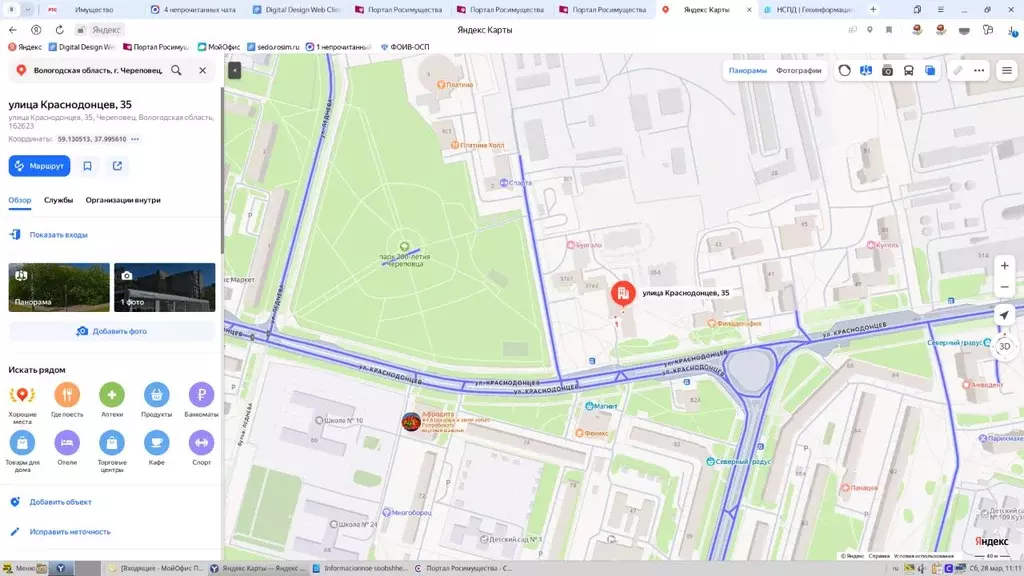Open the Организации внутри tab
Viewport: 1024px width, 576px height.
coord(123,200)
